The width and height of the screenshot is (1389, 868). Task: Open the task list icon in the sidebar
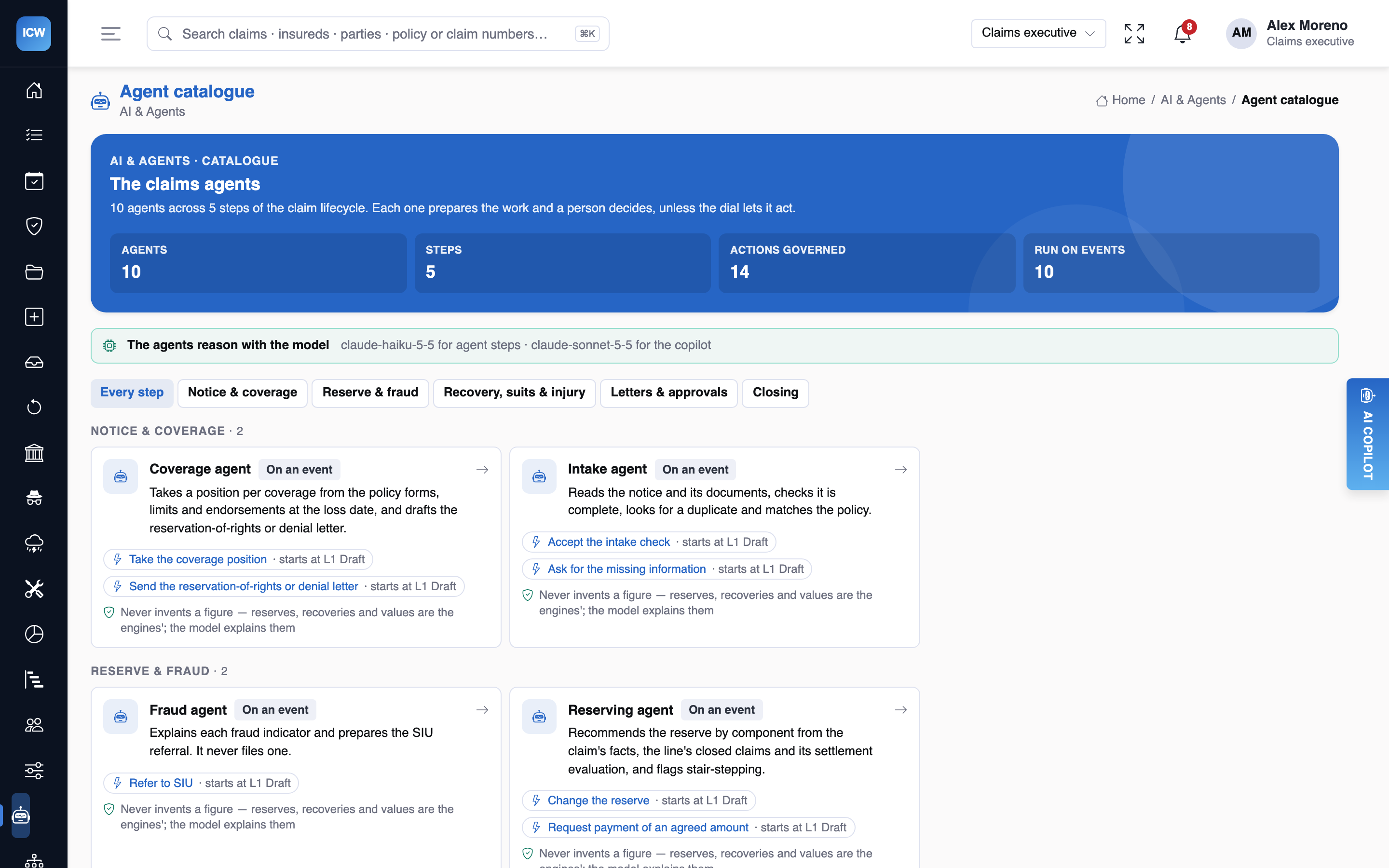pyautogui.click(x=34, y=135)
